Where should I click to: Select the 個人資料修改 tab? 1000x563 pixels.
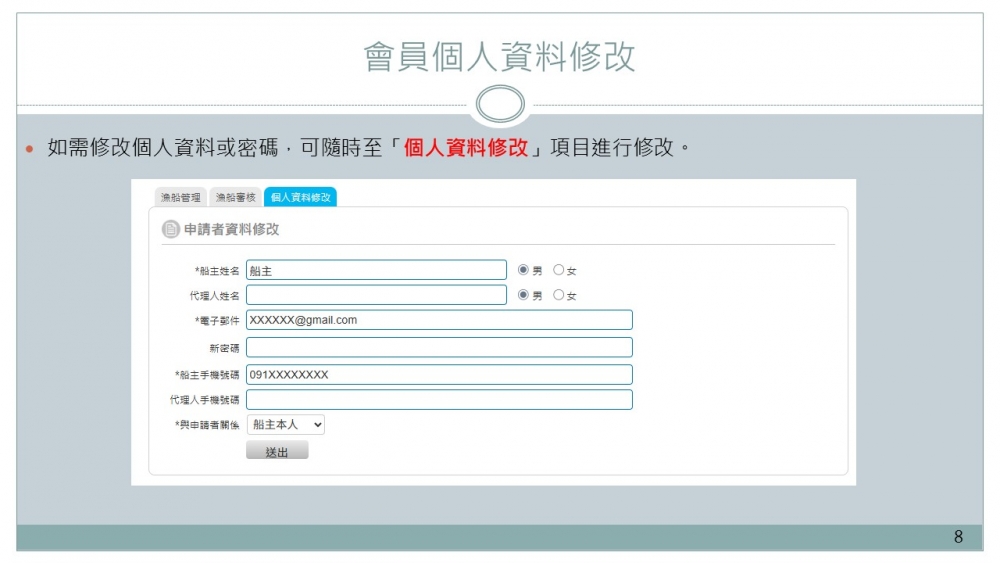pos(300,198)
